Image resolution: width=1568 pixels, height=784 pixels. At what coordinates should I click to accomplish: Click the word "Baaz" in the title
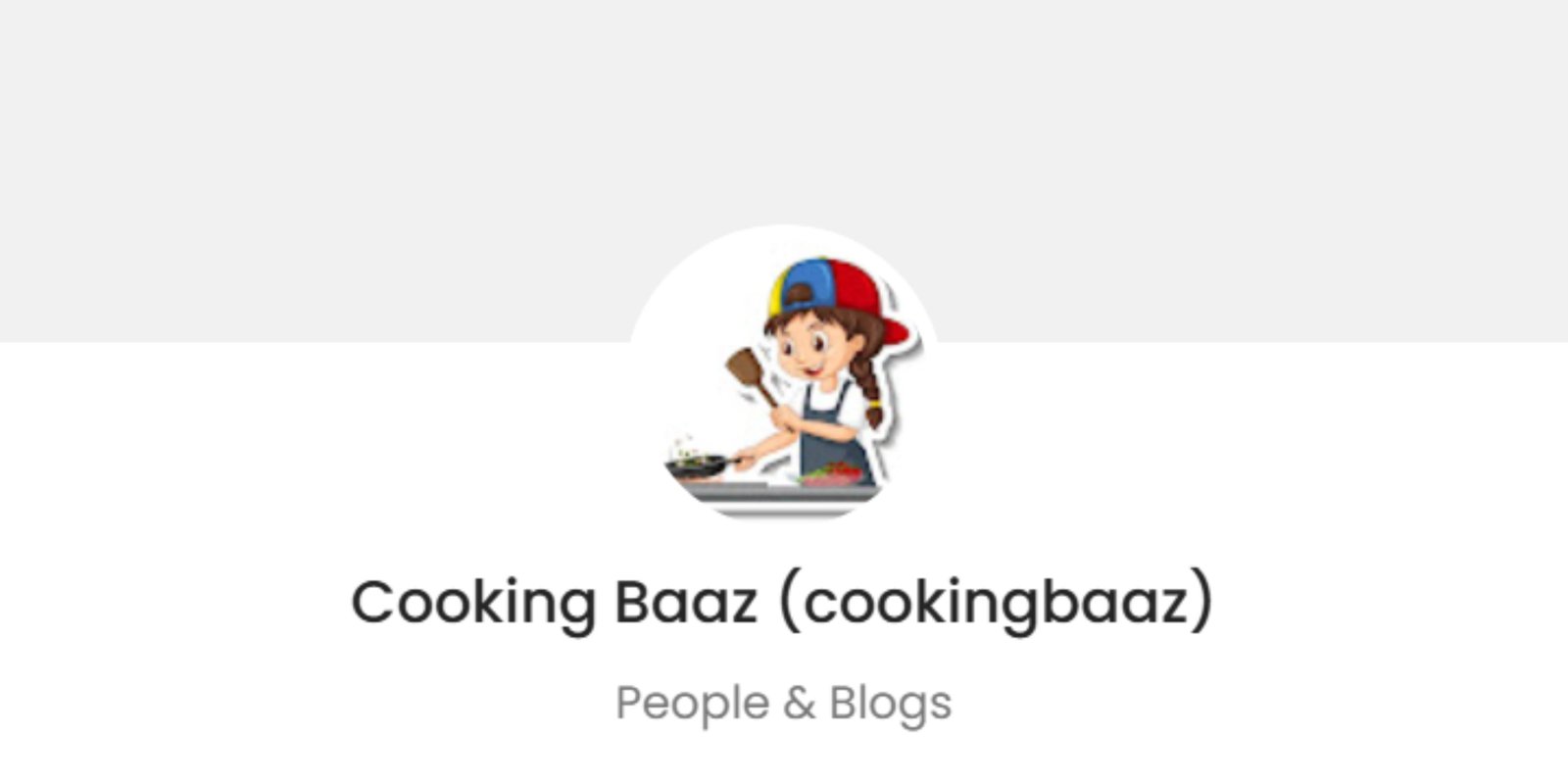click(x=686, y=602)
